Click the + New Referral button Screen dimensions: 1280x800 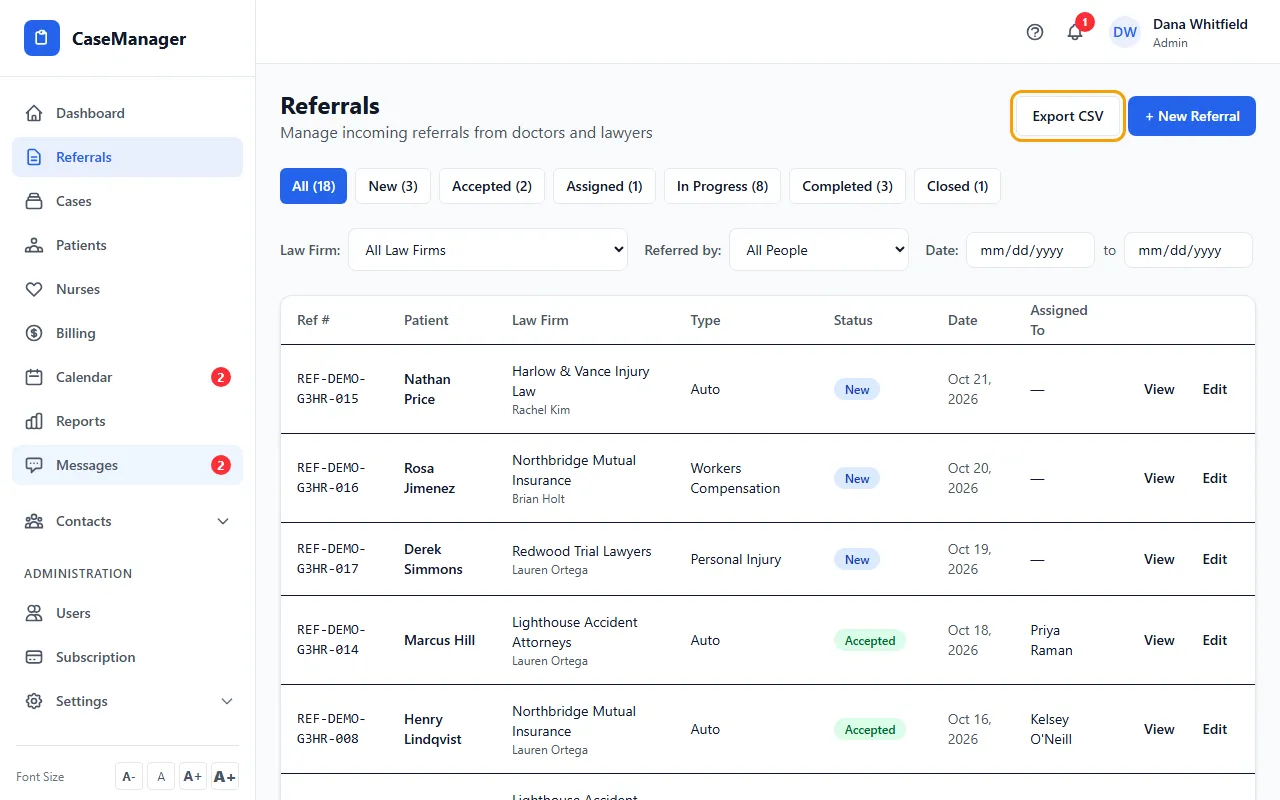pos(1192,116)
